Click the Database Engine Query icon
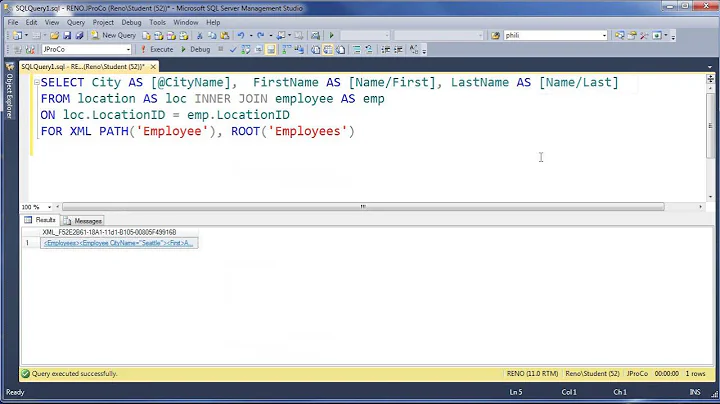The width and height of the screenshot is (720, 404). coord(146,35)
